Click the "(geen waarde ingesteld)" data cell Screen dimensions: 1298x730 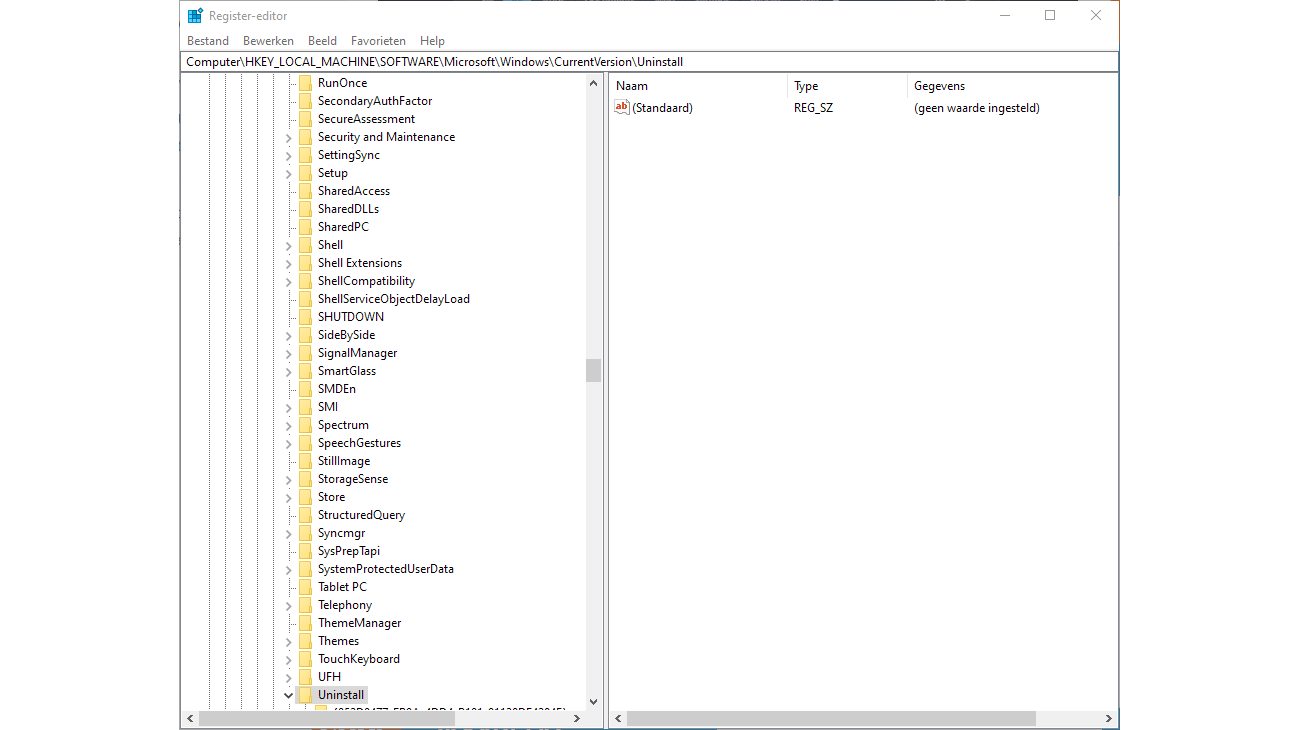pyautogui.click(x=977, y=108)
